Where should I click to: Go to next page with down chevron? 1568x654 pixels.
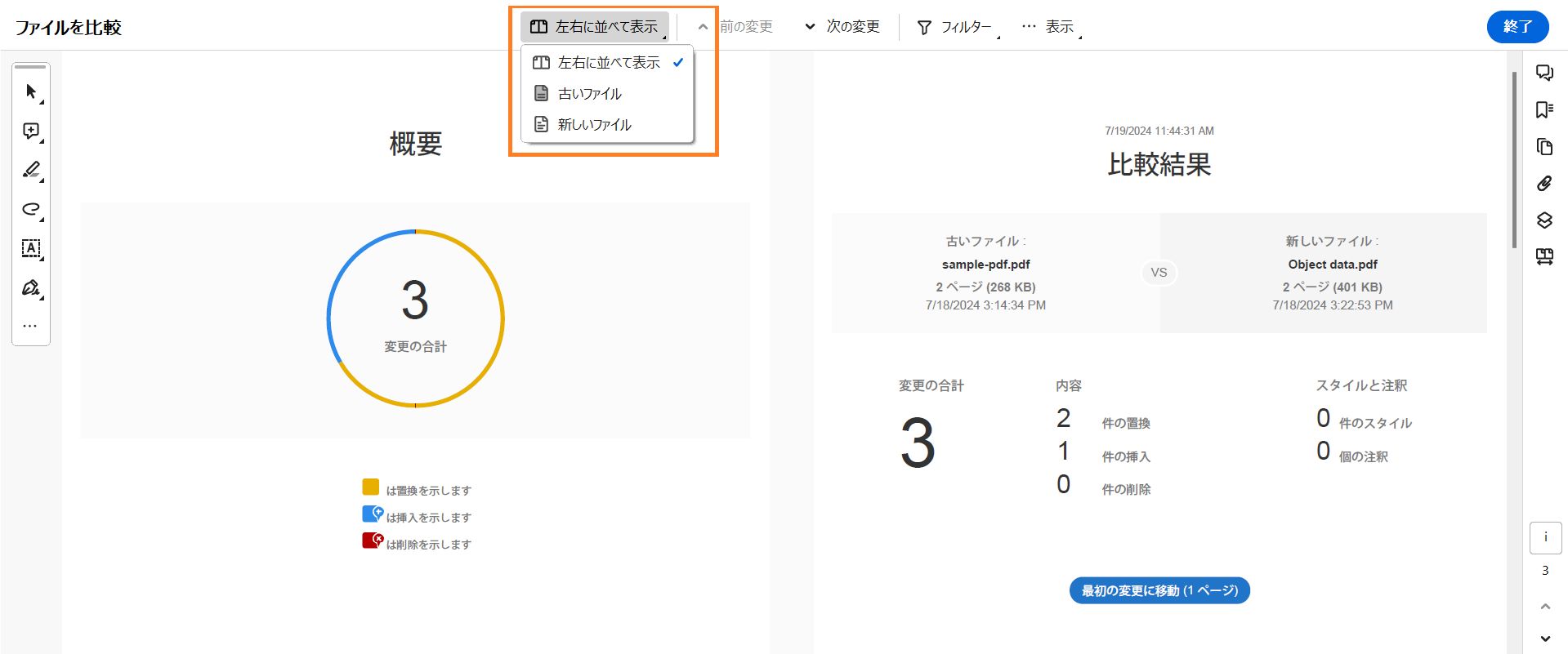click(x=1545, y=638)
